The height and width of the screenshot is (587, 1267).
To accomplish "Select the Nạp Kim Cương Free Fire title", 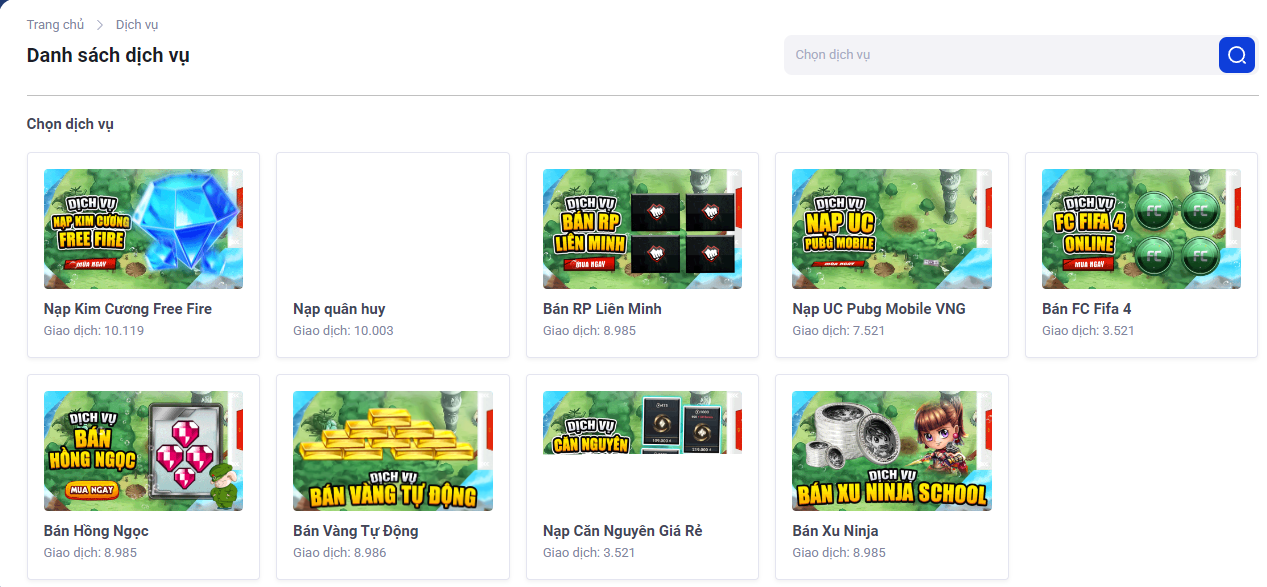I will [x=128, y=309].
